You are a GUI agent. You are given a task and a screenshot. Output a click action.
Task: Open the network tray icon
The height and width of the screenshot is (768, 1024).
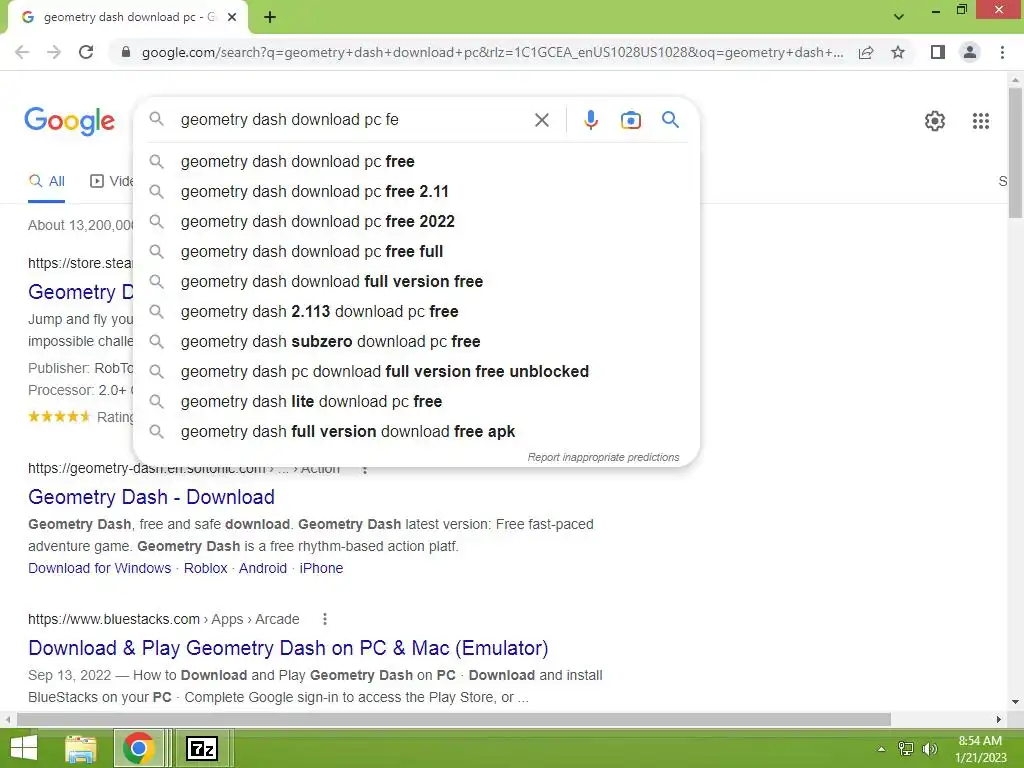(906, 749)
